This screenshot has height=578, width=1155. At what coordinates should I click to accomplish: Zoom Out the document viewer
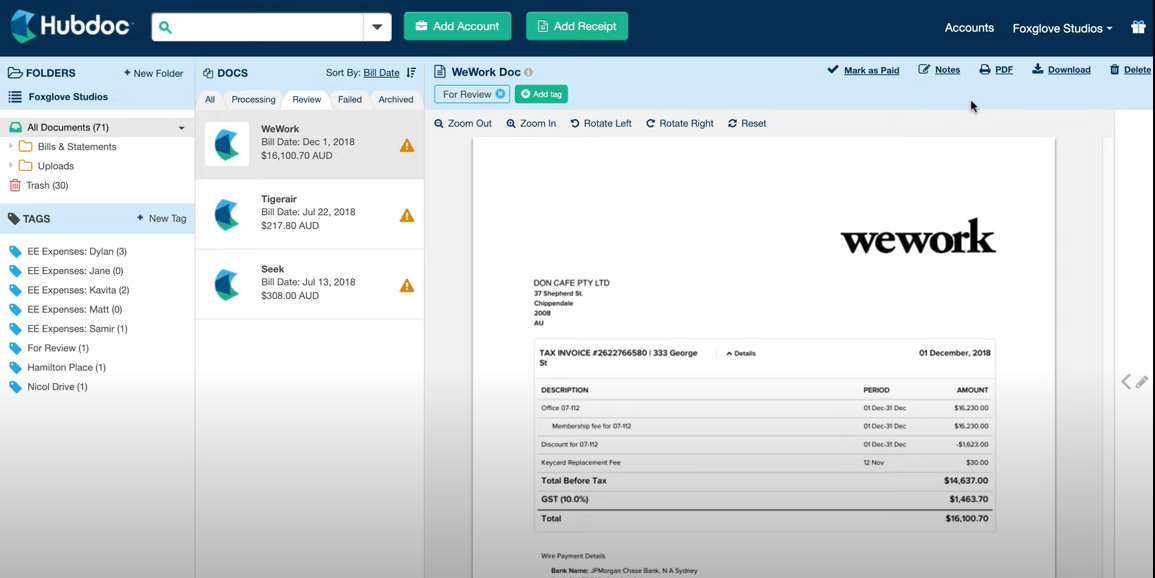pos(463,124)
